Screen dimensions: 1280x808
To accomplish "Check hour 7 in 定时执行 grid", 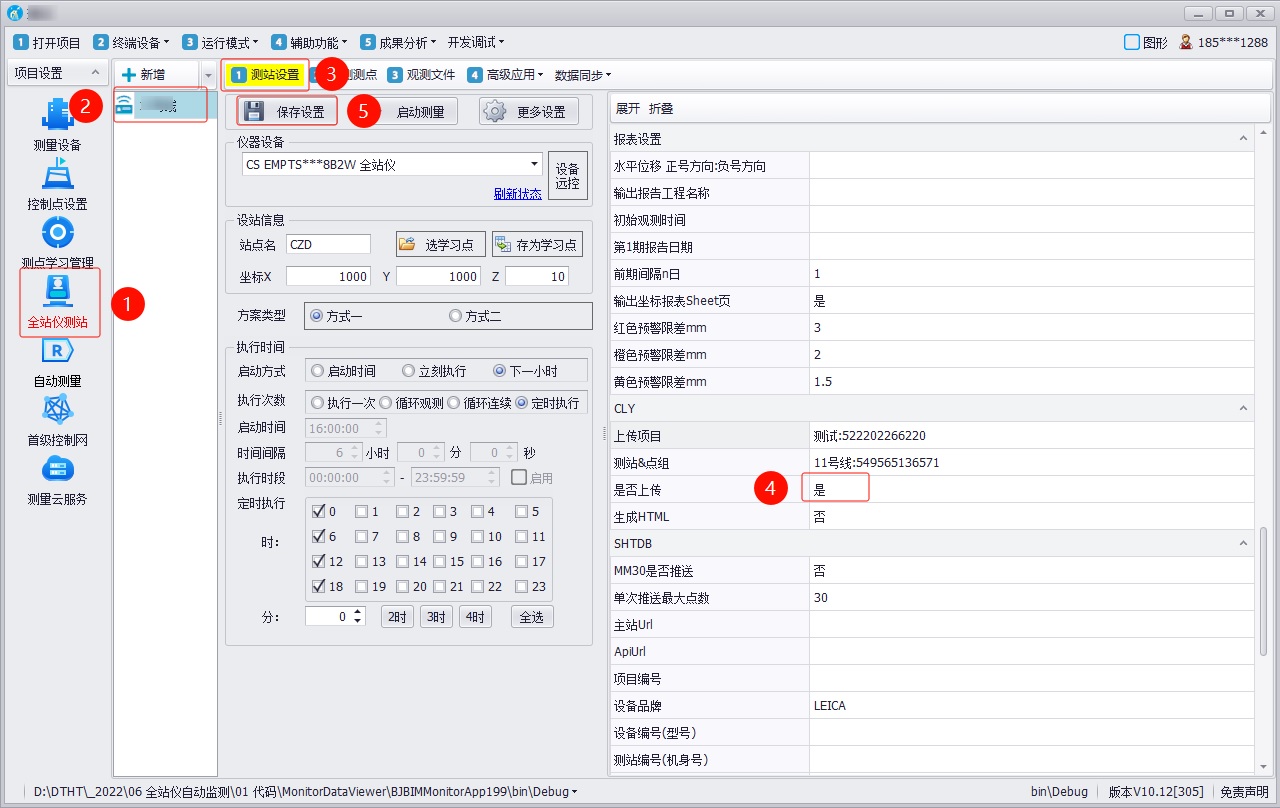I will tap(362, 537).
